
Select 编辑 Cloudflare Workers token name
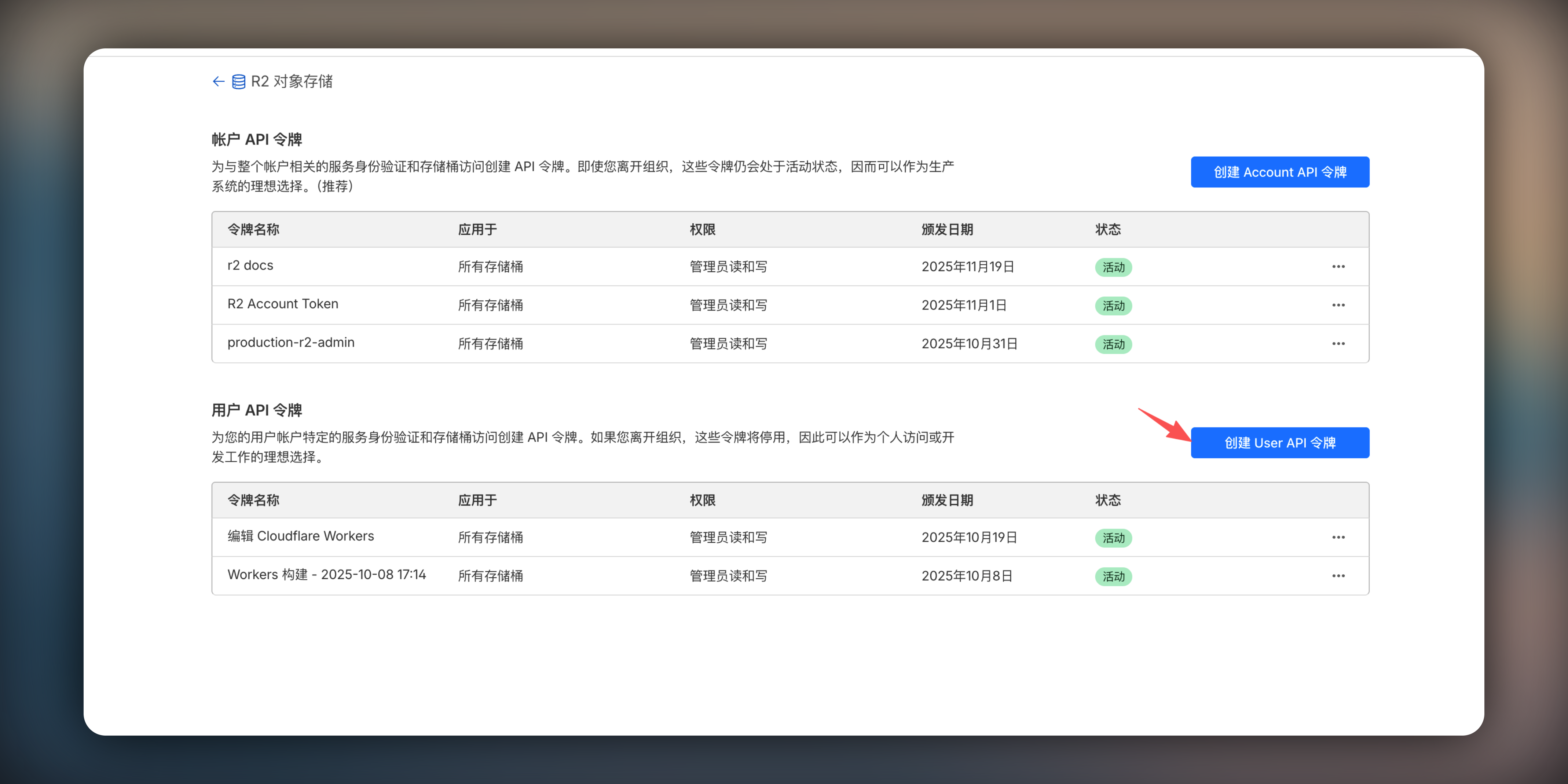click(x=301, y=536)
